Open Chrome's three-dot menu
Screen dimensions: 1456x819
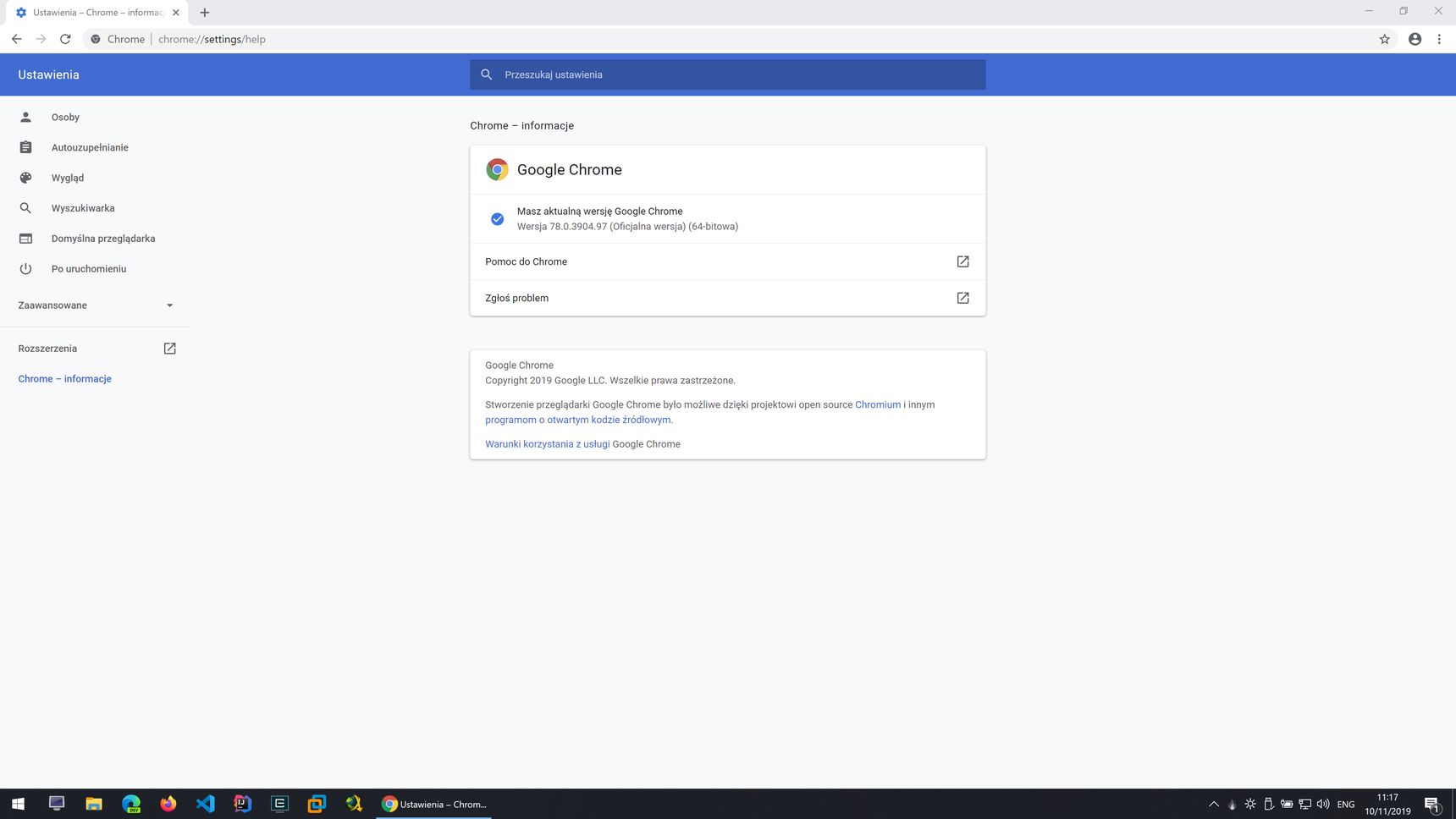point(1439,39)
